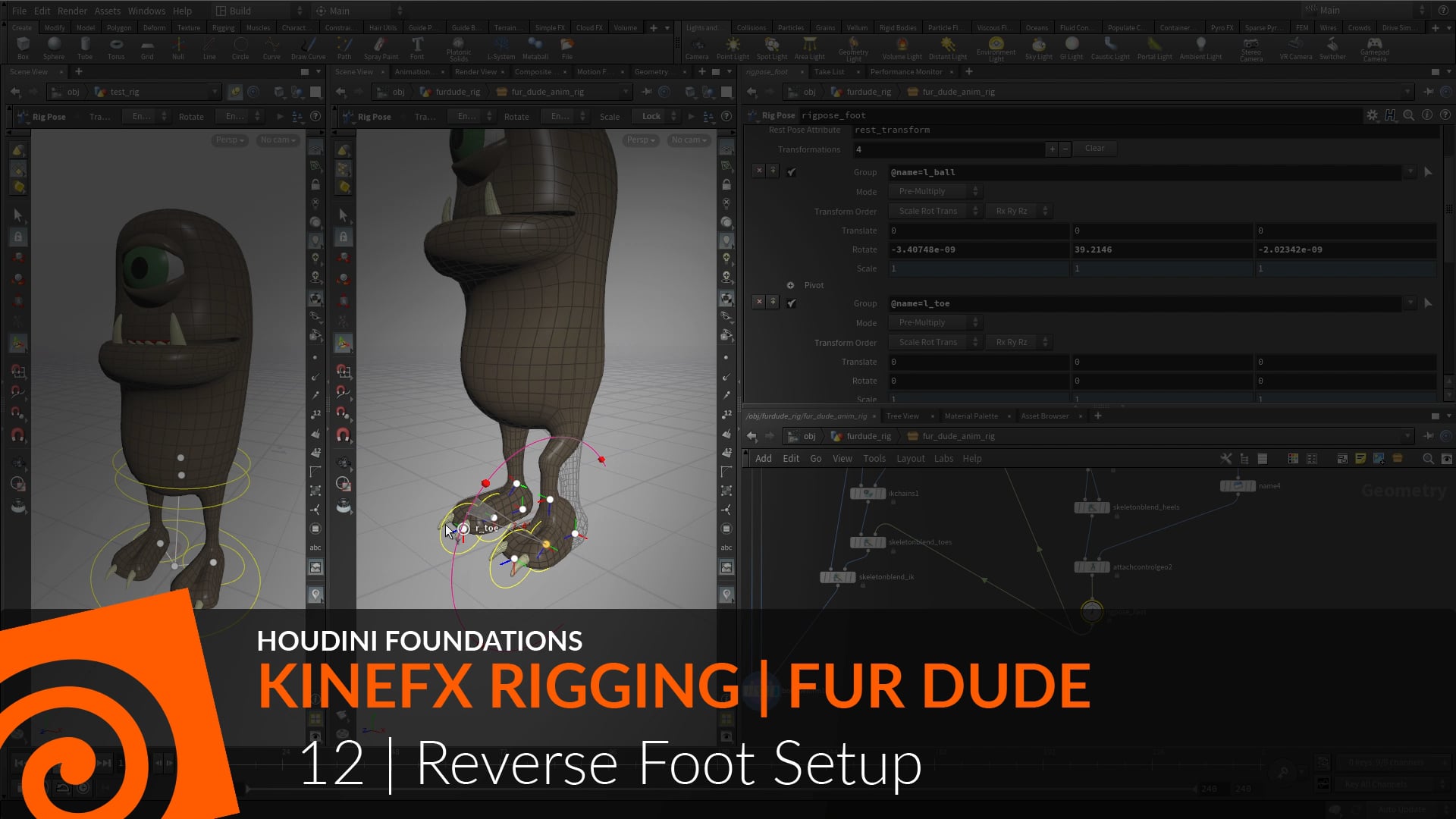Create an L-System from the shelf

point(501,48)
